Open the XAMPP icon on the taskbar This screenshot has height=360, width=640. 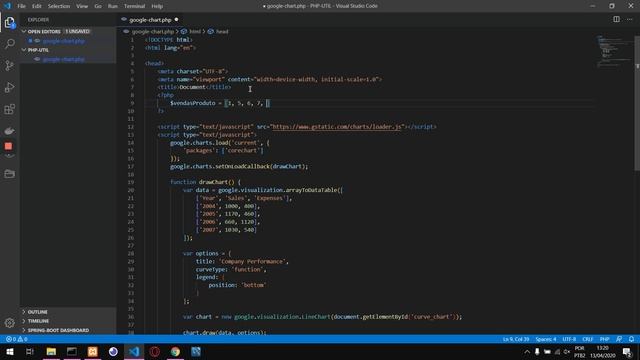(93, 351)
